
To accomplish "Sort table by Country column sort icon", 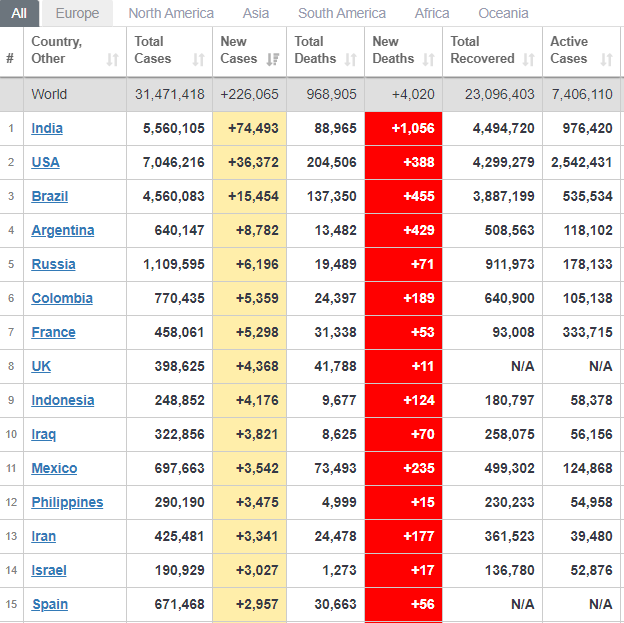I will pos(112,60).
